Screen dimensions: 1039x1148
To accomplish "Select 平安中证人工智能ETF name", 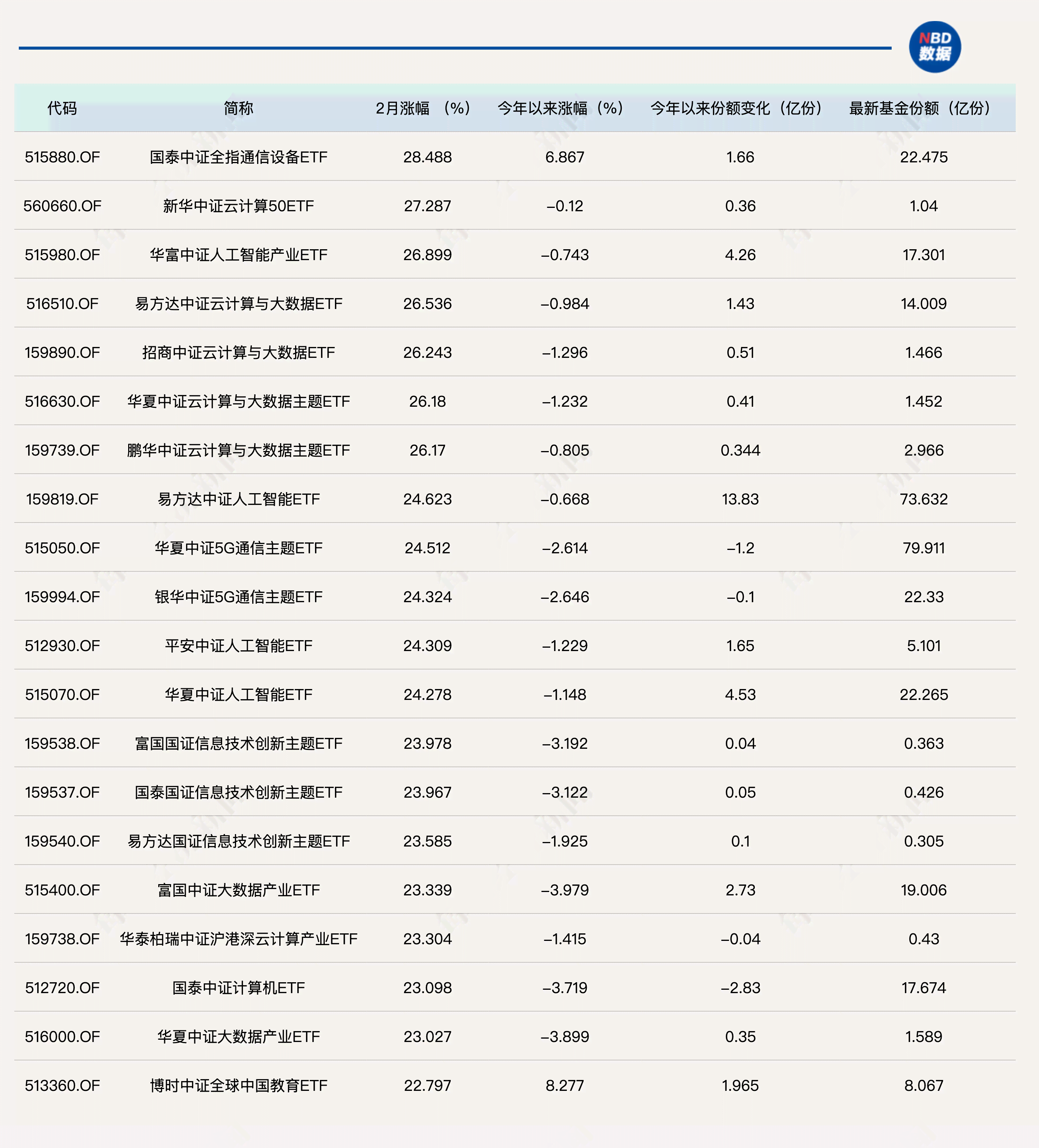I will tap(239, 646).
